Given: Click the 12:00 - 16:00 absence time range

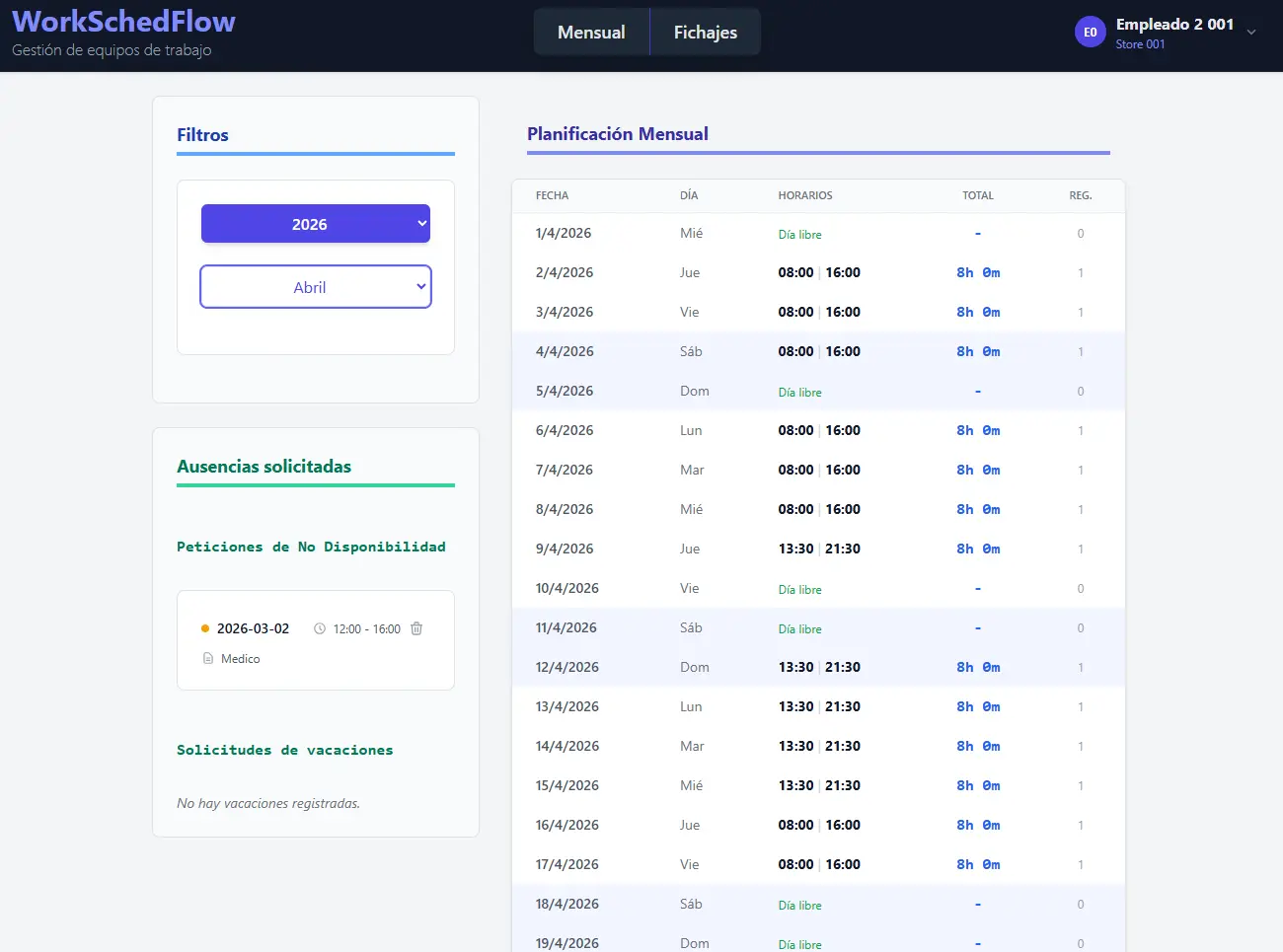Looking at the screenshot, I should (x=367, y=628).
